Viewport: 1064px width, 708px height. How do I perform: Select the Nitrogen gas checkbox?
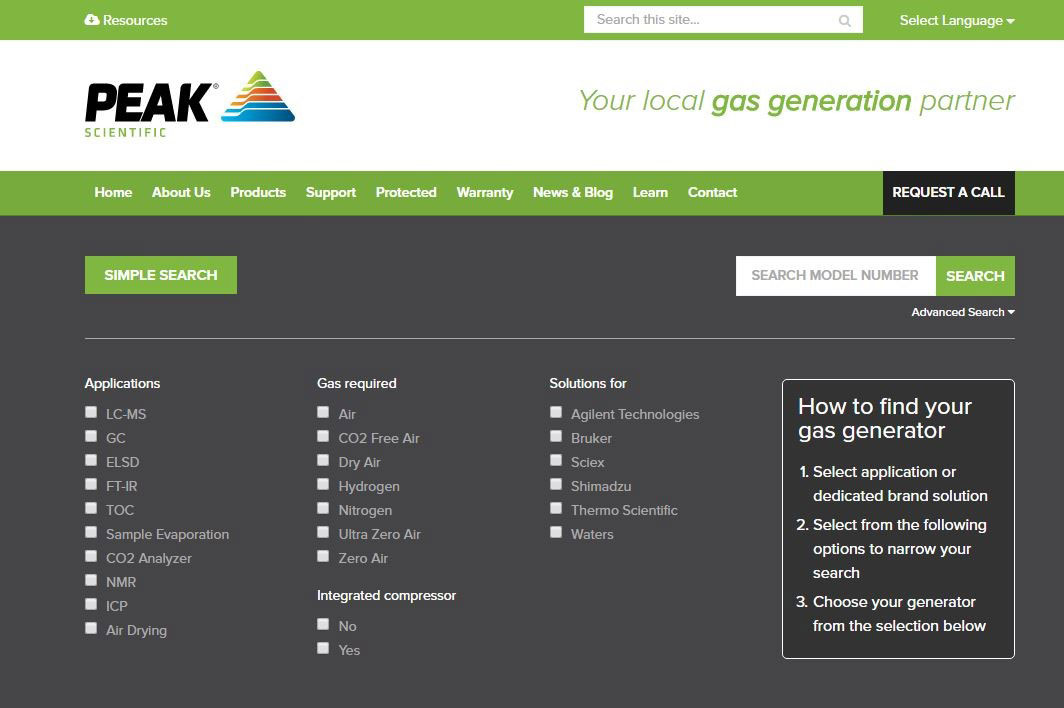(x=323, y=508)
